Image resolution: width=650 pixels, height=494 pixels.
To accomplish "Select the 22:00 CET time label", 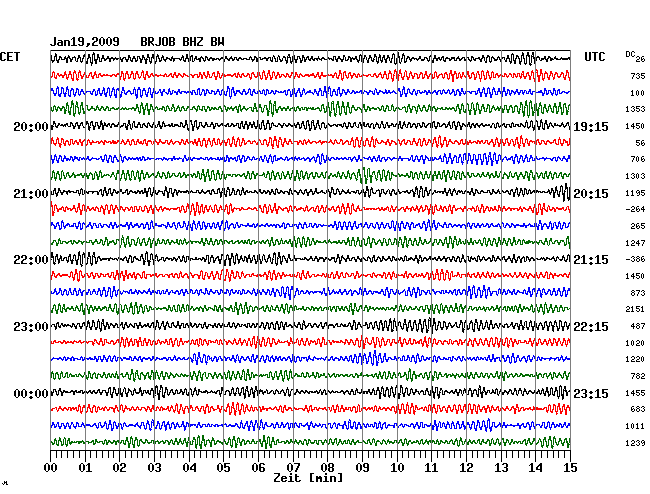I will pos(31,260).
